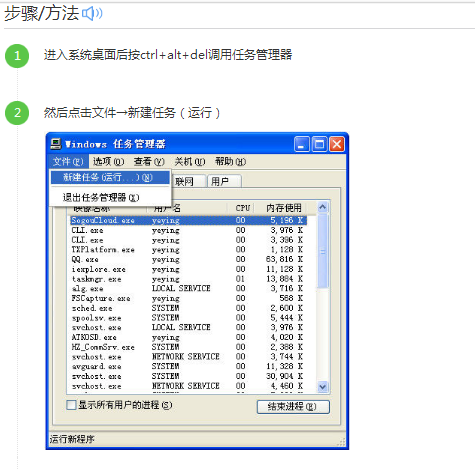
Task: Click the Task Manager title bar computer icon
Action: (x=56, y=144)
